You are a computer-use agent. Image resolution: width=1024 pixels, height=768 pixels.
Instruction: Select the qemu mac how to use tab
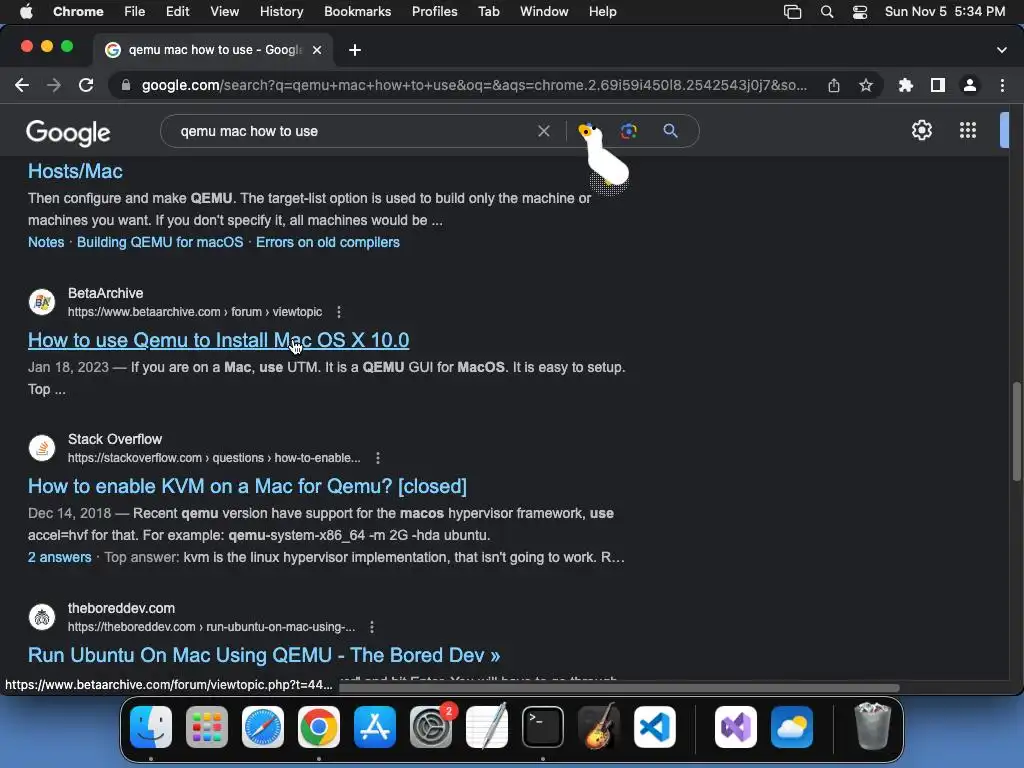pos(213,50)
